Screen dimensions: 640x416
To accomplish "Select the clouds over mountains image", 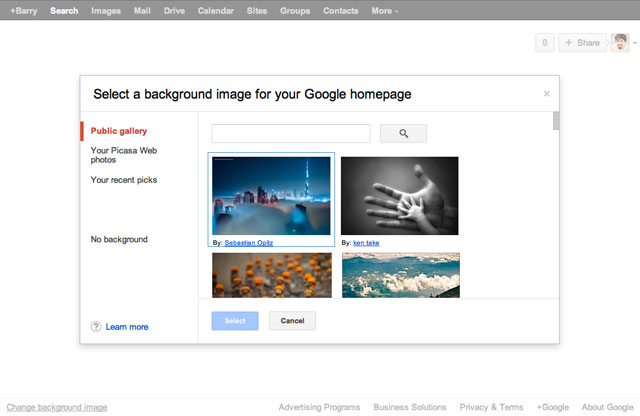I will tap(401, 275).
